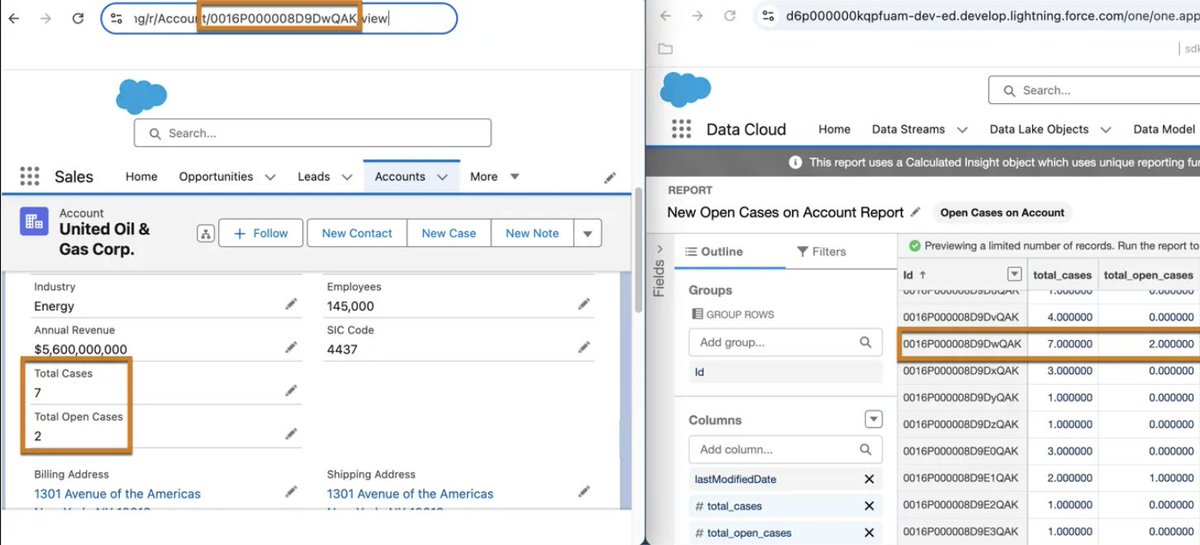1200x545 pixels.
Task: Expand the Fields side panel
Action: (658, 250)
